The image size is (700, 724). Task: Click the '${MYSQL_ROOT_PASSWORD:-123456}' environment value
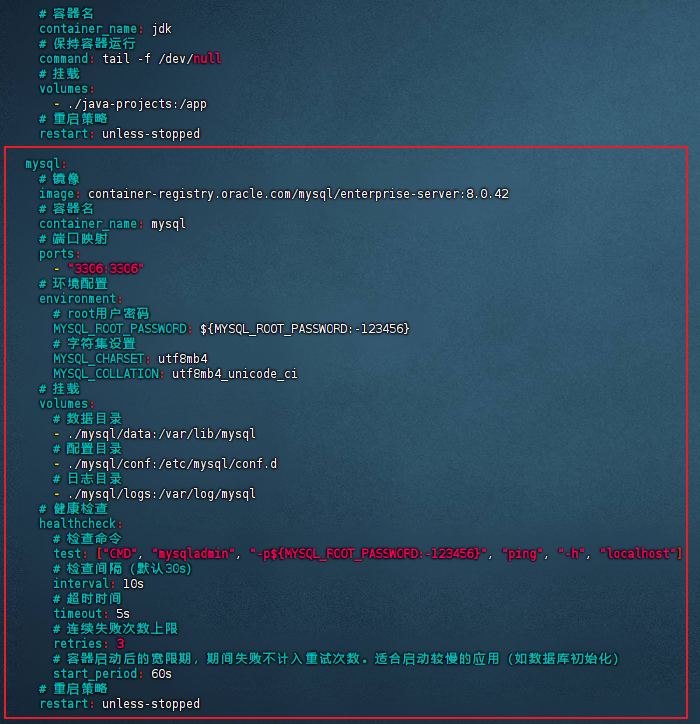tap(305, 329)
